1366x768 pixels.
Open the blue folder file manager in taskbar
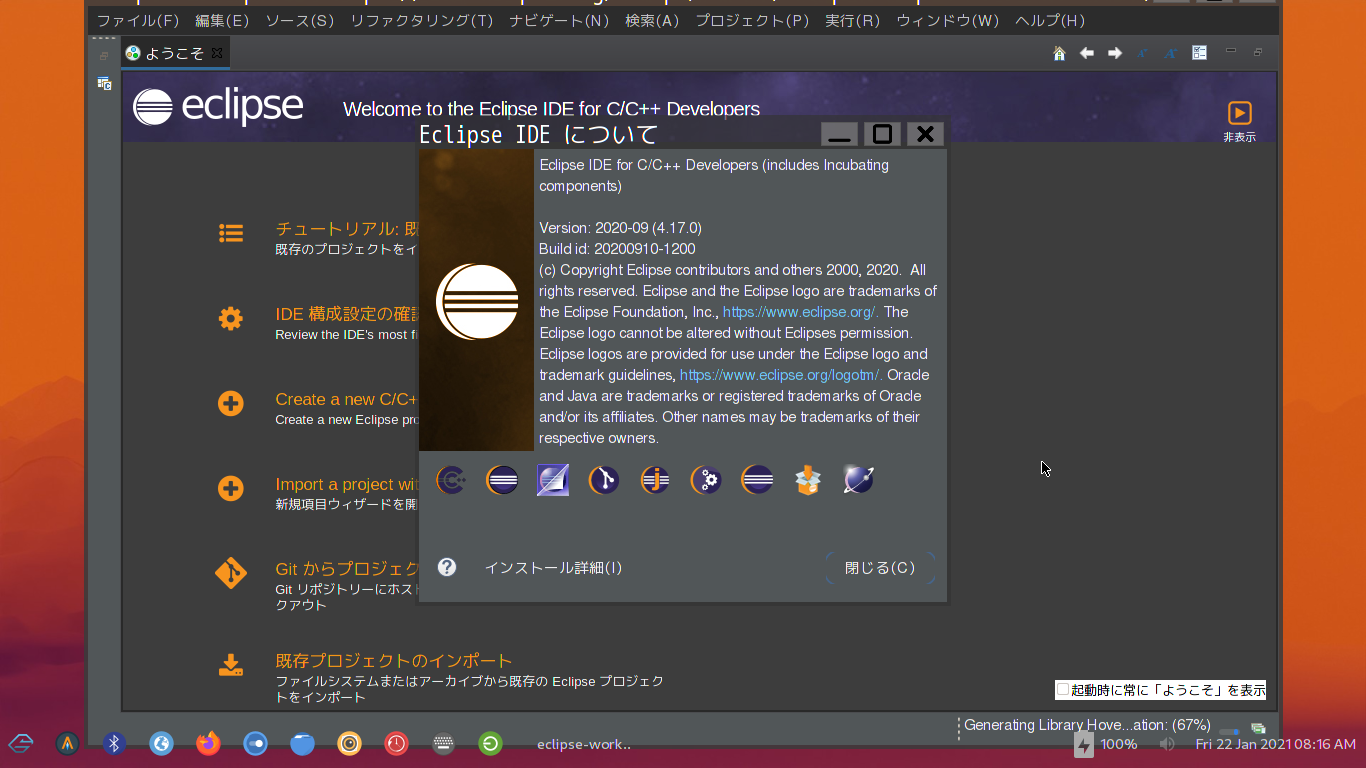[302, 743]
